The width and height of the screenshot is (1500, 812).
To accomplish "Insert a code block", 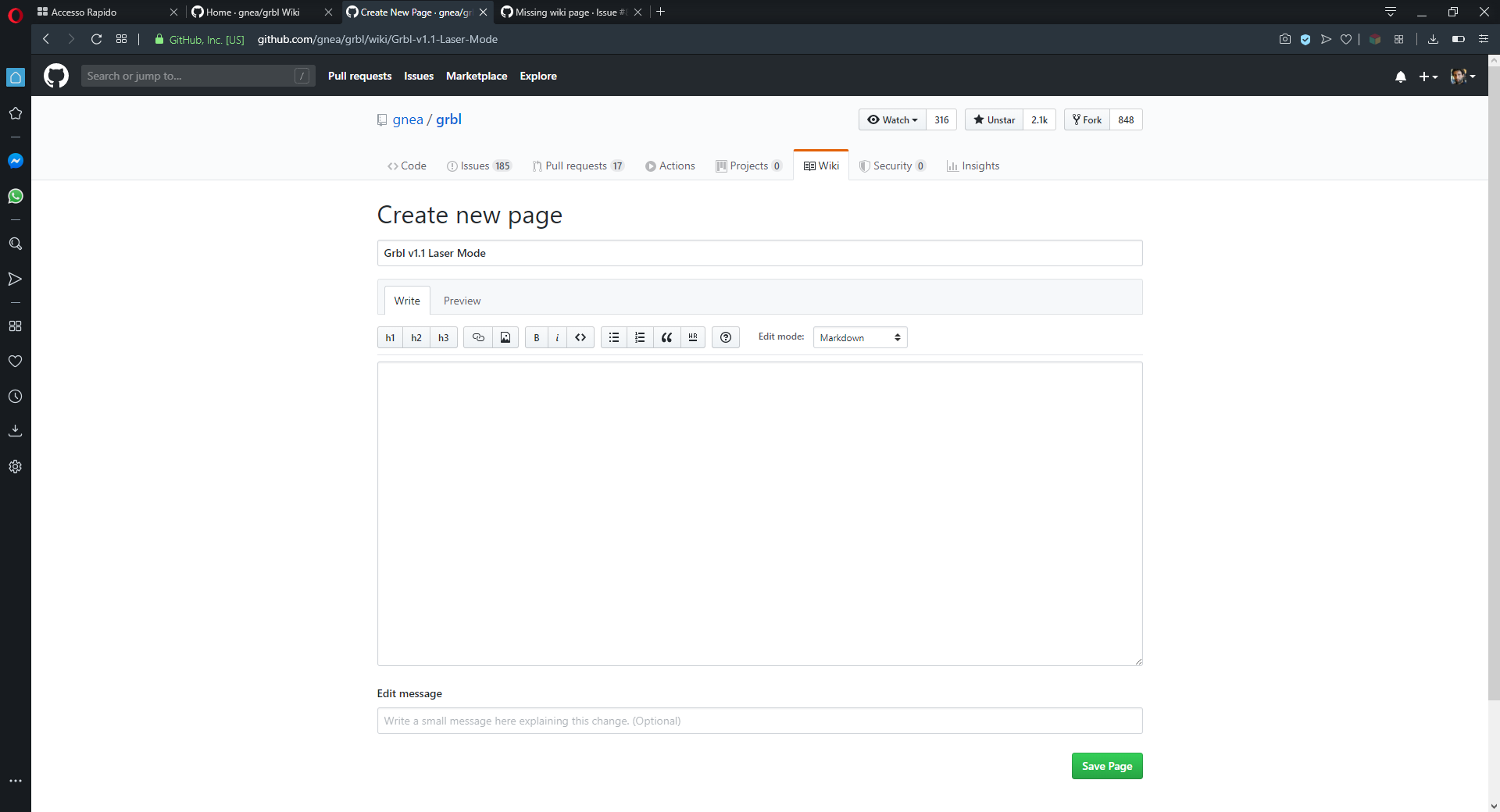I will [580, 337].
